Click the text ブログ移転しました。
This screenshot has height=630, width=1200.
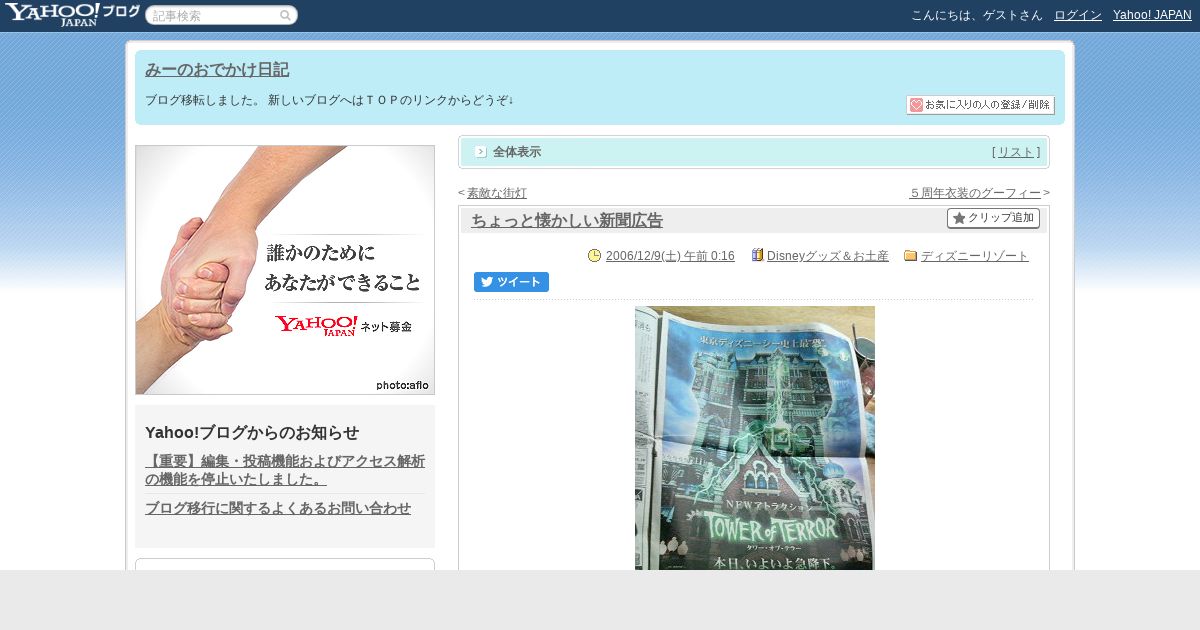[x=203, y=100]
